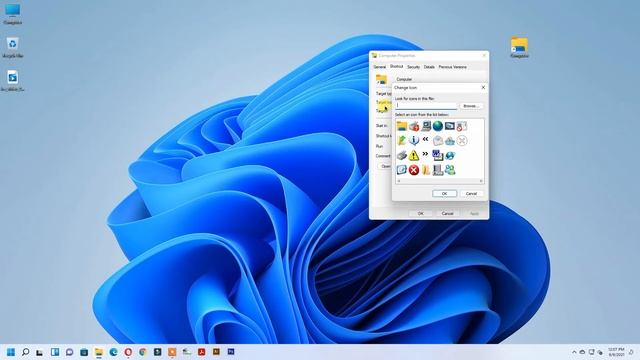Select the Word document with computer icon
640x360 pixels.
pyautogui.click(x=438, y=155)
